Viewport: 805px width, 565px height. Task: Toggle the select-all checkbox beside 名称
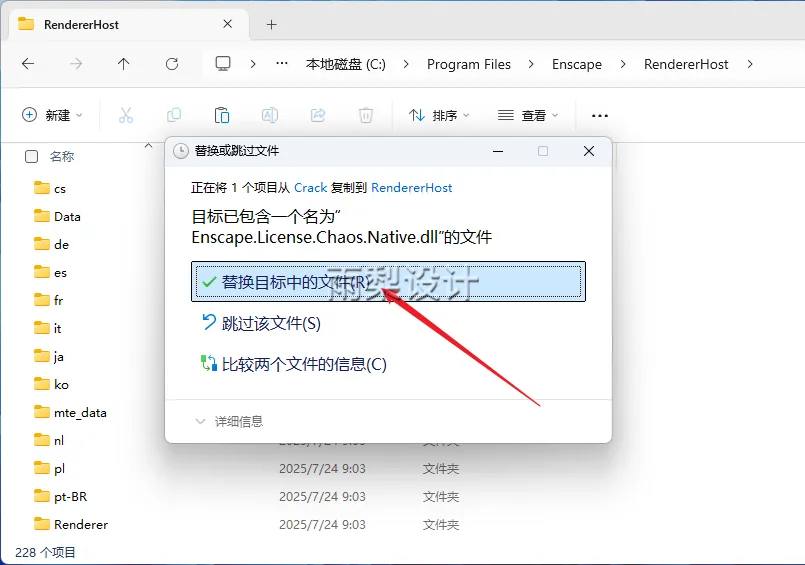coord(31,157)
